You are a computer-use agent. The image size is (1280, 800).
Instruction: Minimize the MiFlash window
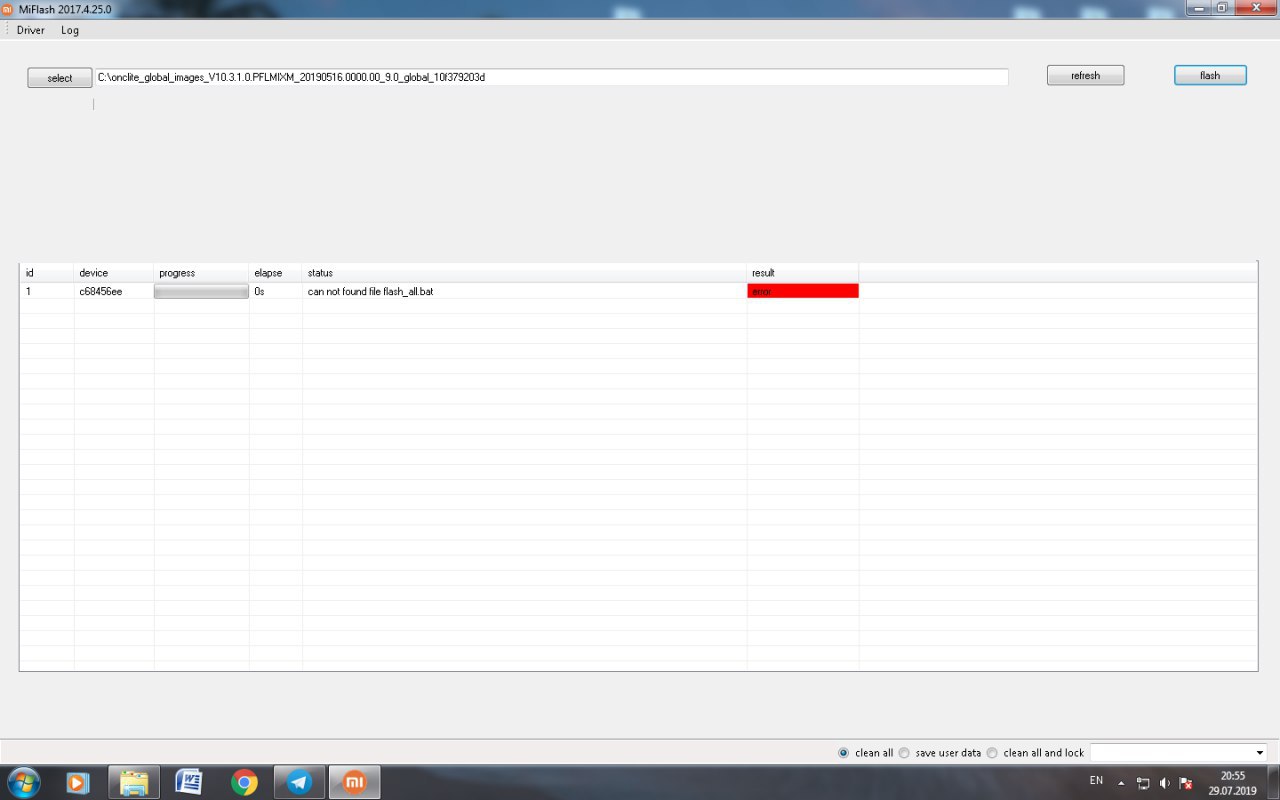[1199, 7]
